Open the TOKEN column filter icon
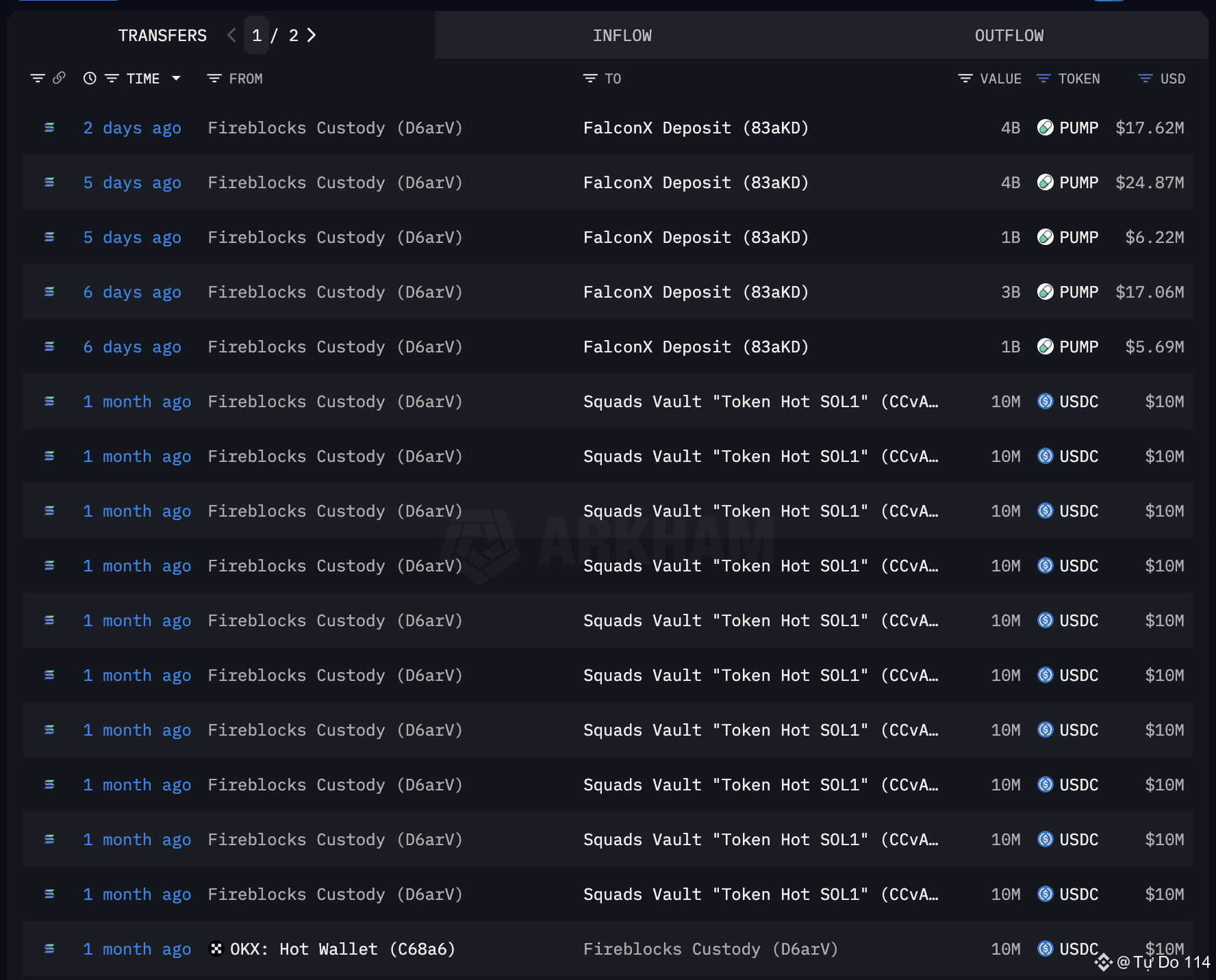The width and height of the screenshot is (1216, 980). pyautogui.click(x=1043, y=78)
